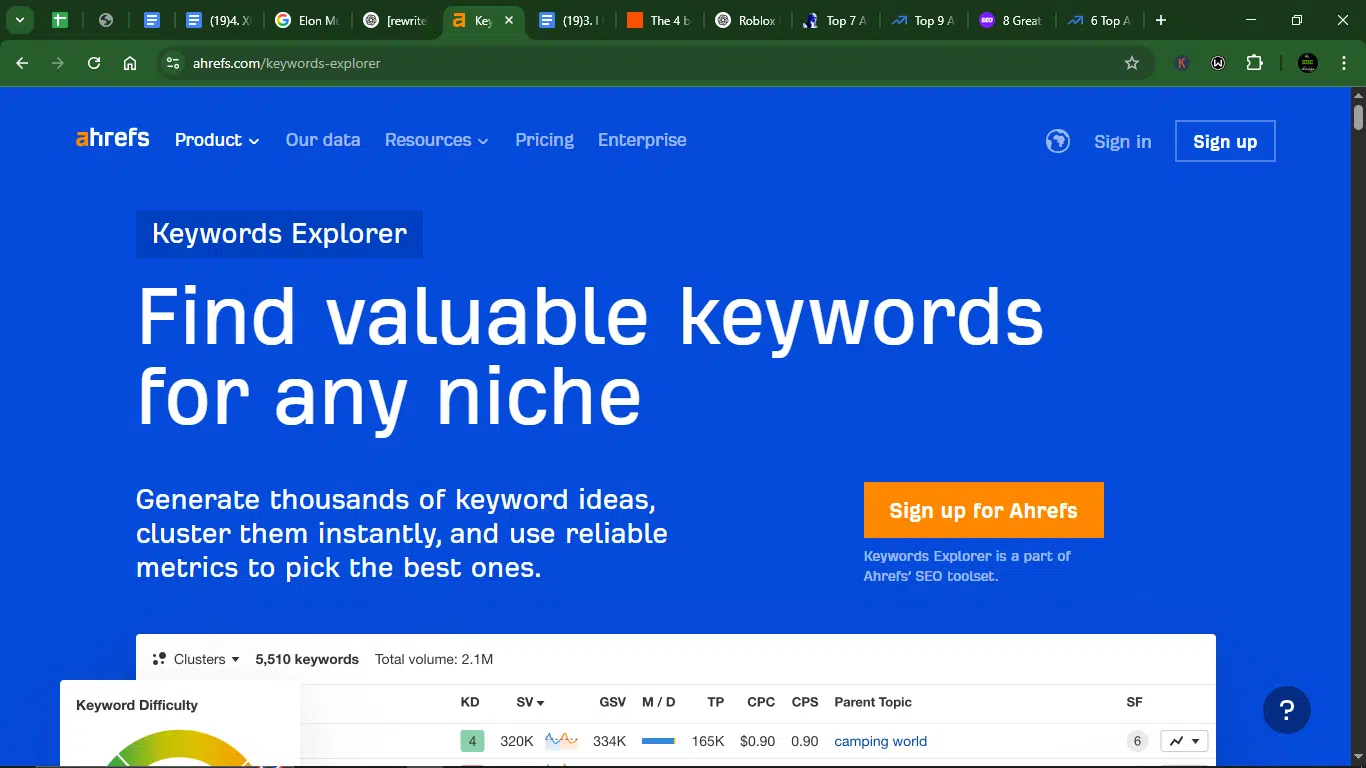1366x768 pixels.
Task: Open the K browser extension
Action: tap(1182, 63)
